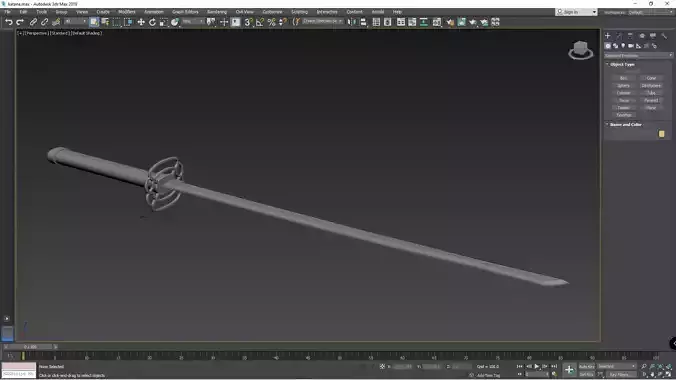Jump to the animation start frame
This screenshot has height=380, width=676.
click(520, 366)
